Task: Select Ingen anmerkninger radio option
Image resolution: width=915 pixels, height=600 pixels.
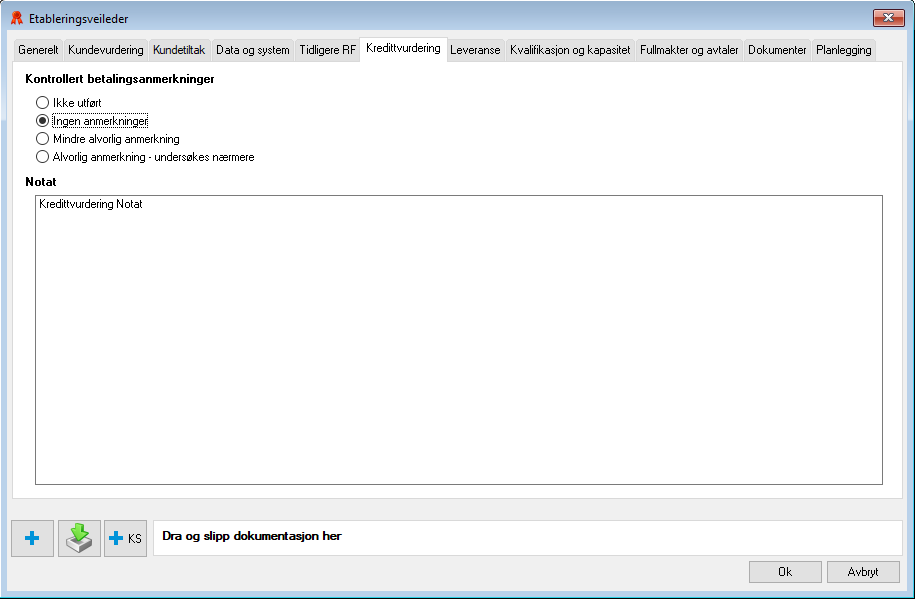Action: point(92,121)
